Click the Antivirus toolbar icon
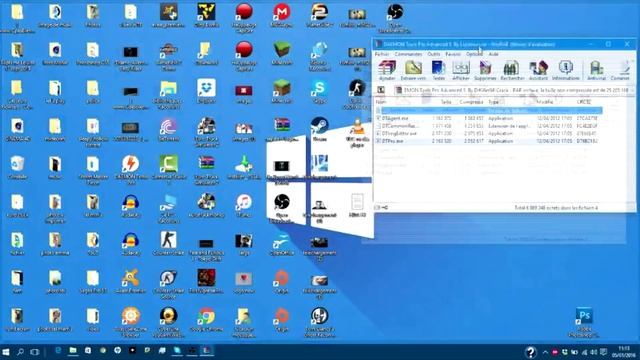The height and width of the screenshot is (360, 640). [596, 70]
